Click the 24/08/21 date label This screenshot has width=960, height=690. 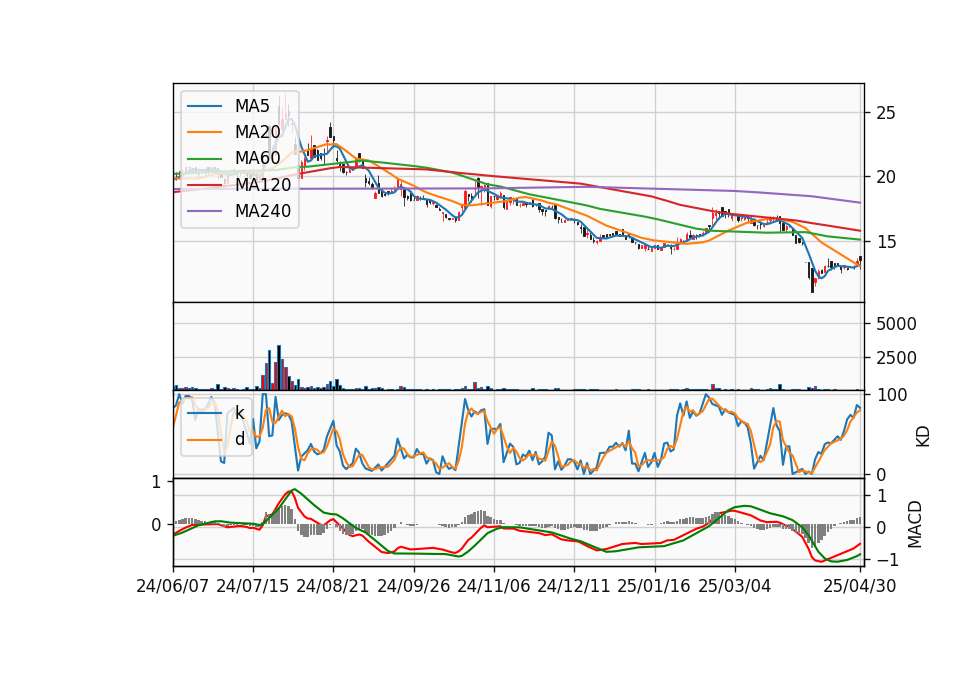(x=333, y=586)
